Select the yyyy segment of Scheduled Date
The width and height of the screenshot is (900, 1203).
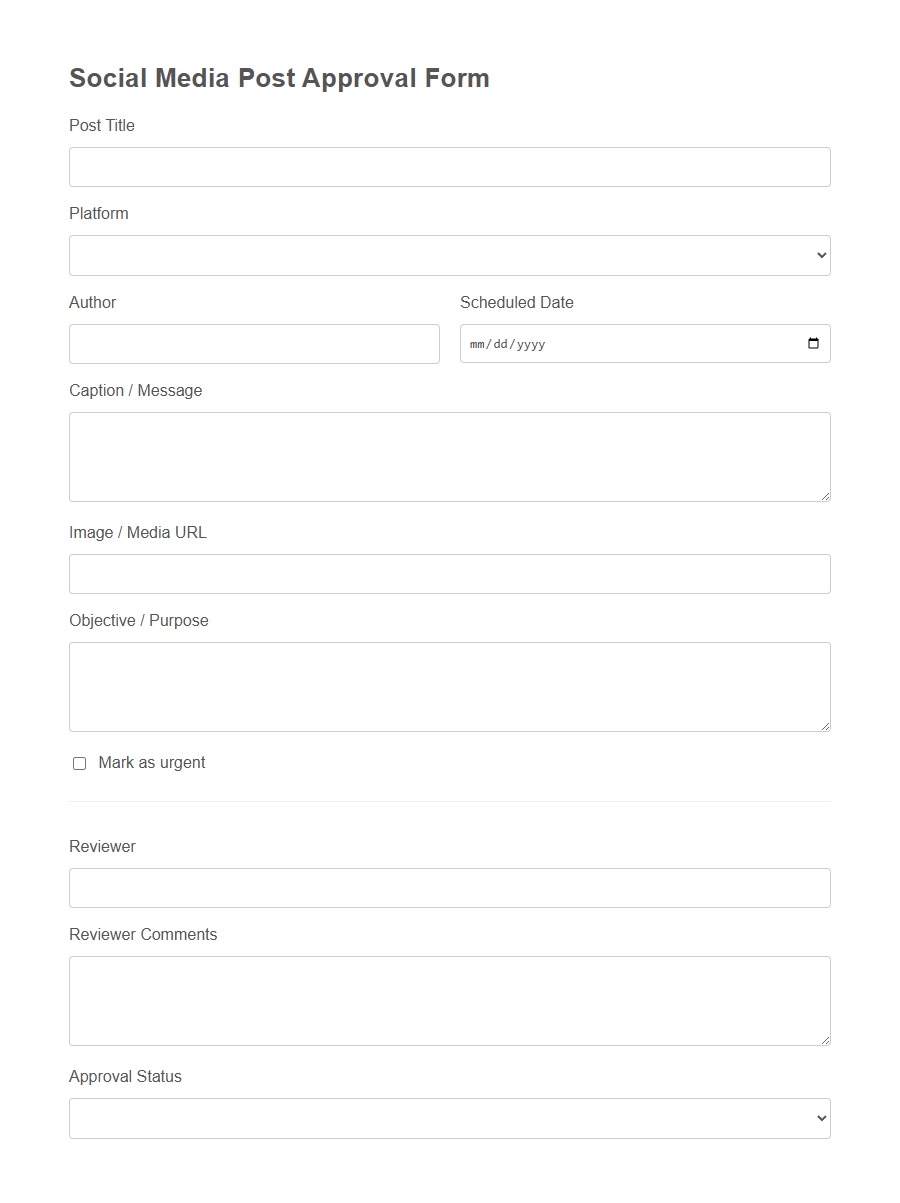[x=533, y=343]
